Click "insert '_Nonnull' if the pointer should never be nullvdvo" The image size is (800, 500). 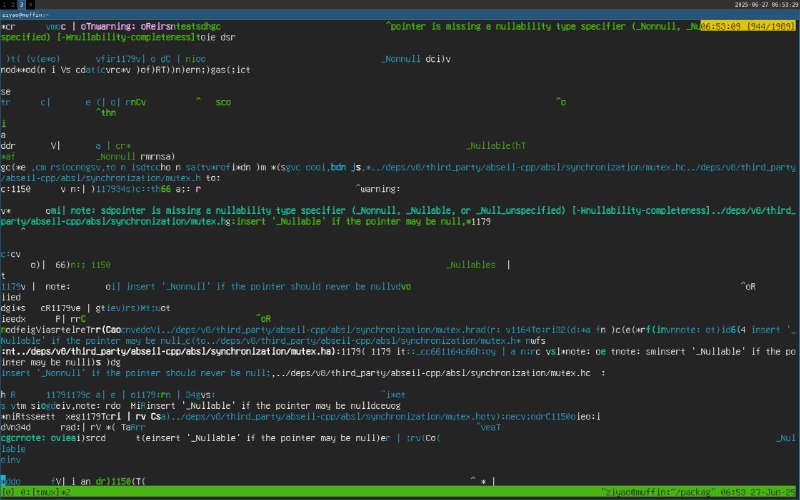(x=268, y=287)
